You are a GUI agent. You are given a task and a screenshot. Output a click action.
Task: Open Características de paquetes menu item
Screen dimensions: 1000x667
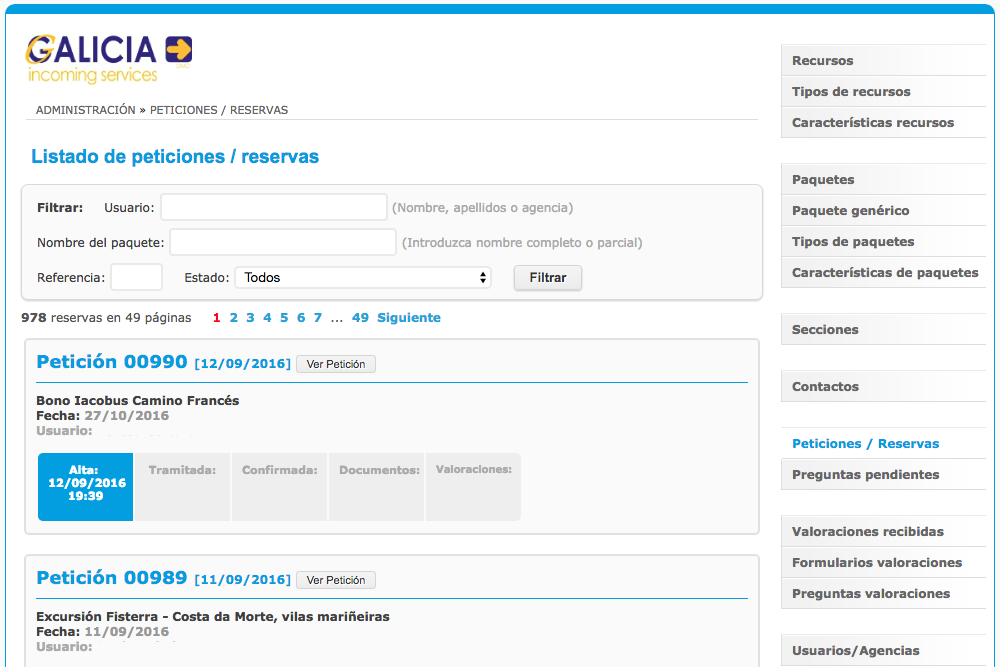(883, 272)
